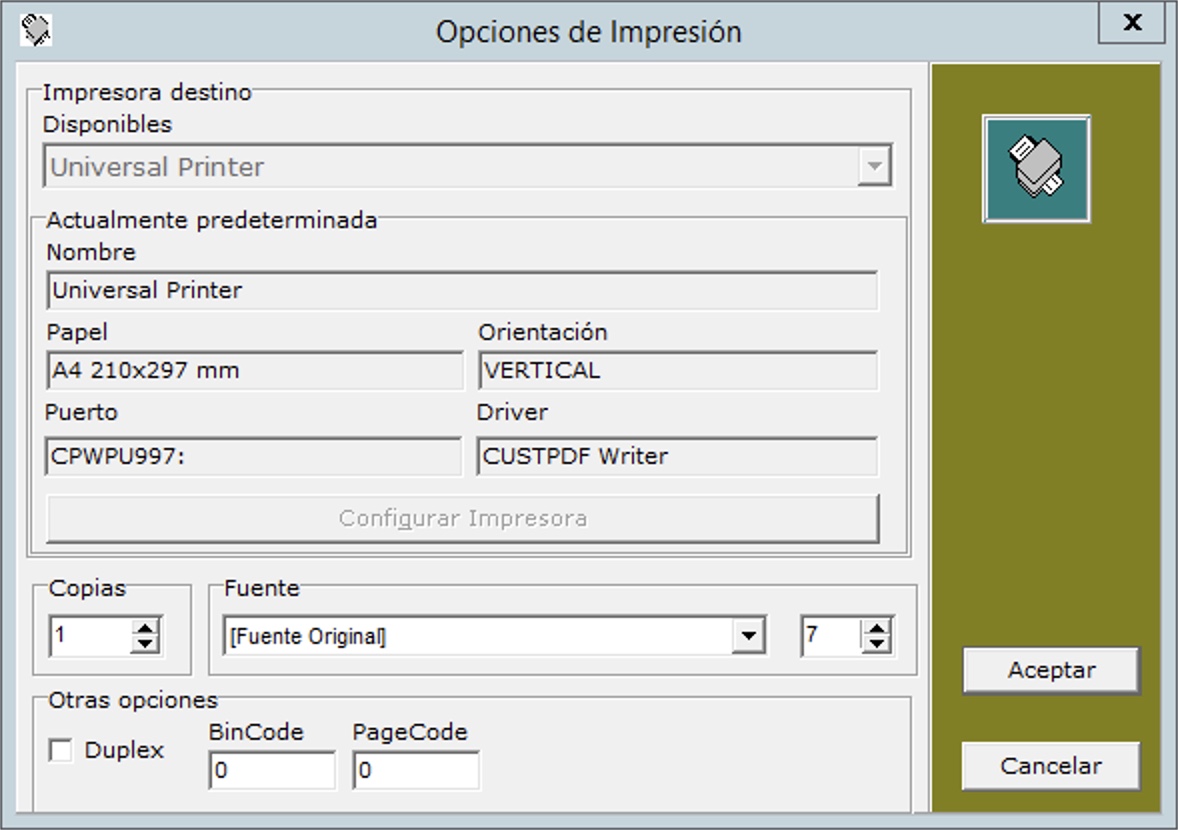Click the Orientación field showing VERTICAL

[x=677, y=371]
